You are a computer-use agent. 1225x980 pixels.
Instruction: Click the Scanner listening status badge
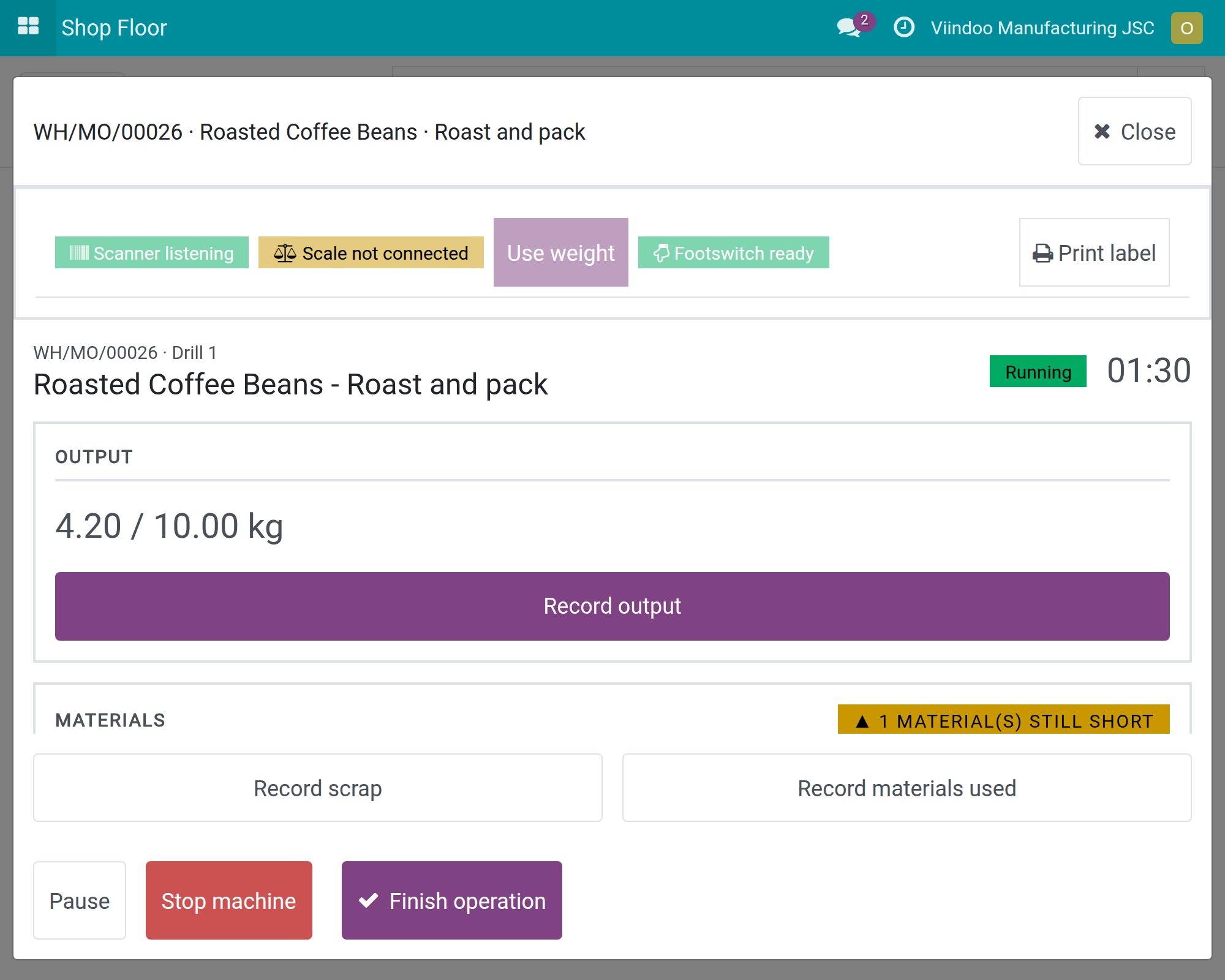152,252
